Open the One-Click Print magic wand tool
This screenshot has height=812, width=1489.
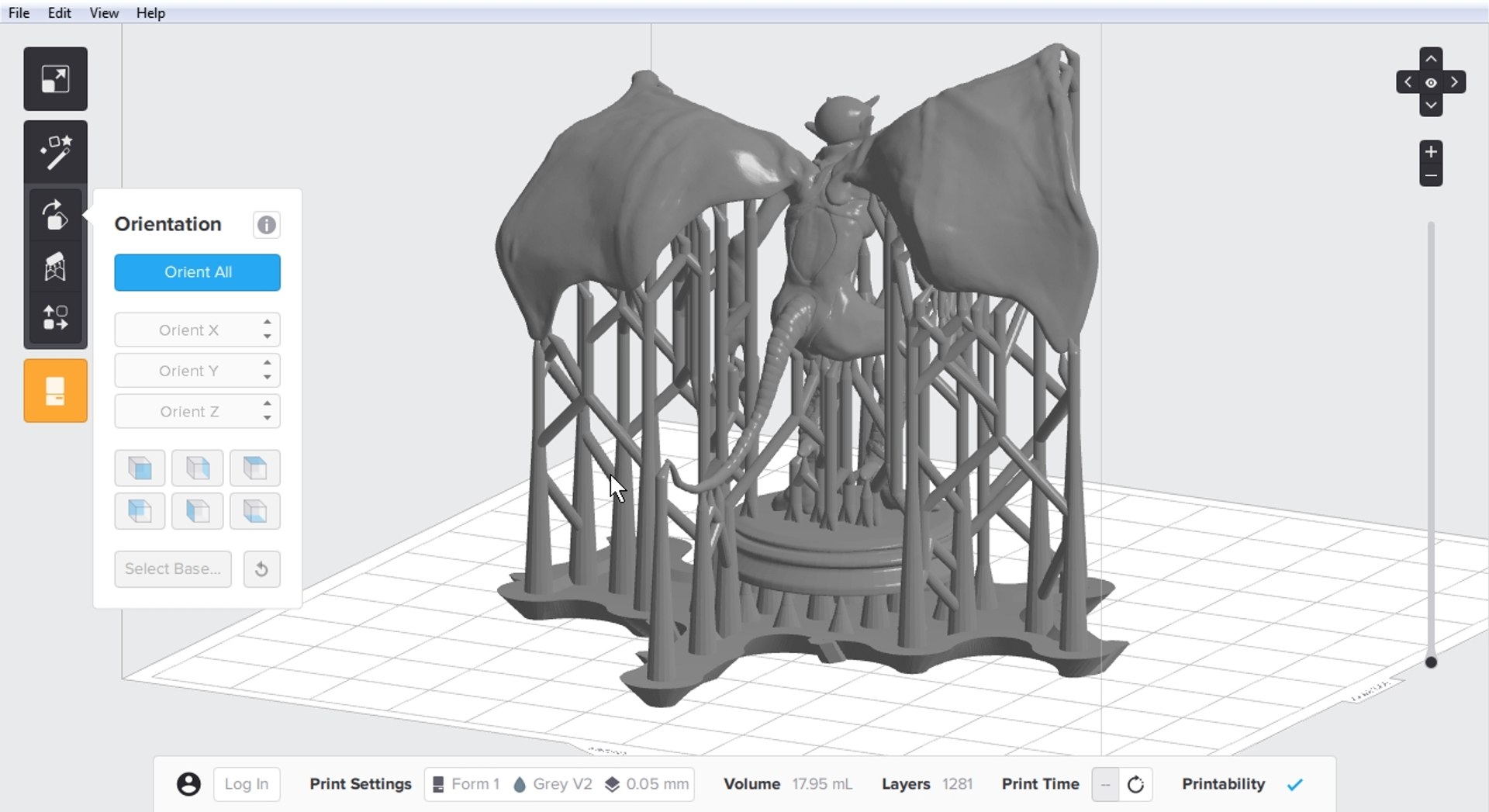tap(55, 153)
